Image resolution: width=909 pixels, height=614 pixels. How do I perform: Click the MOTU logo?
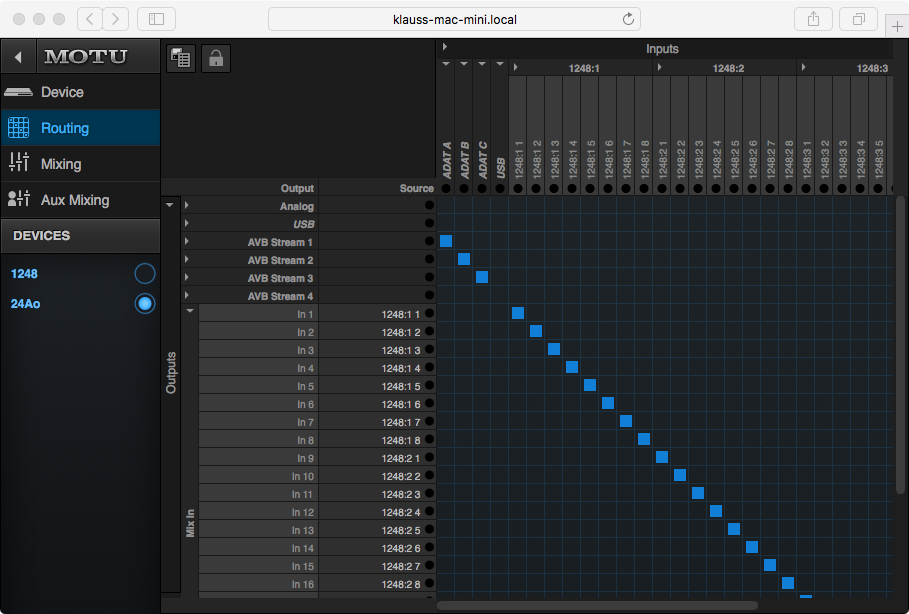click(x=86, y=56)
